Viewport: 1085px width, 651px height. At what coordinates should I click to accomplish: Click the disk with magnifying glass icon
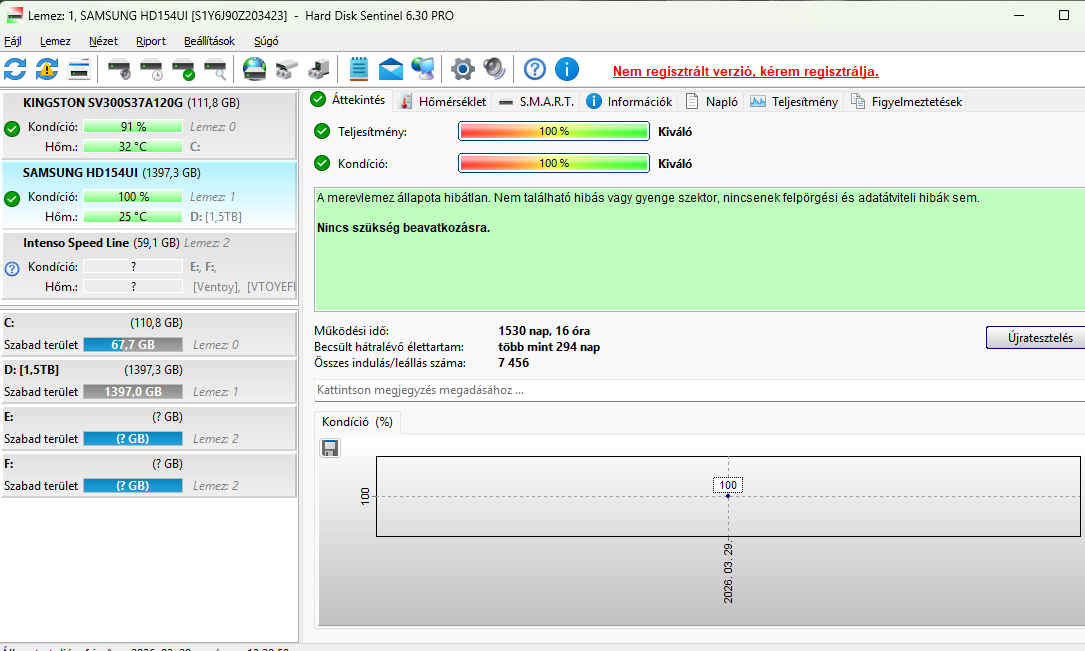[215, 69]
